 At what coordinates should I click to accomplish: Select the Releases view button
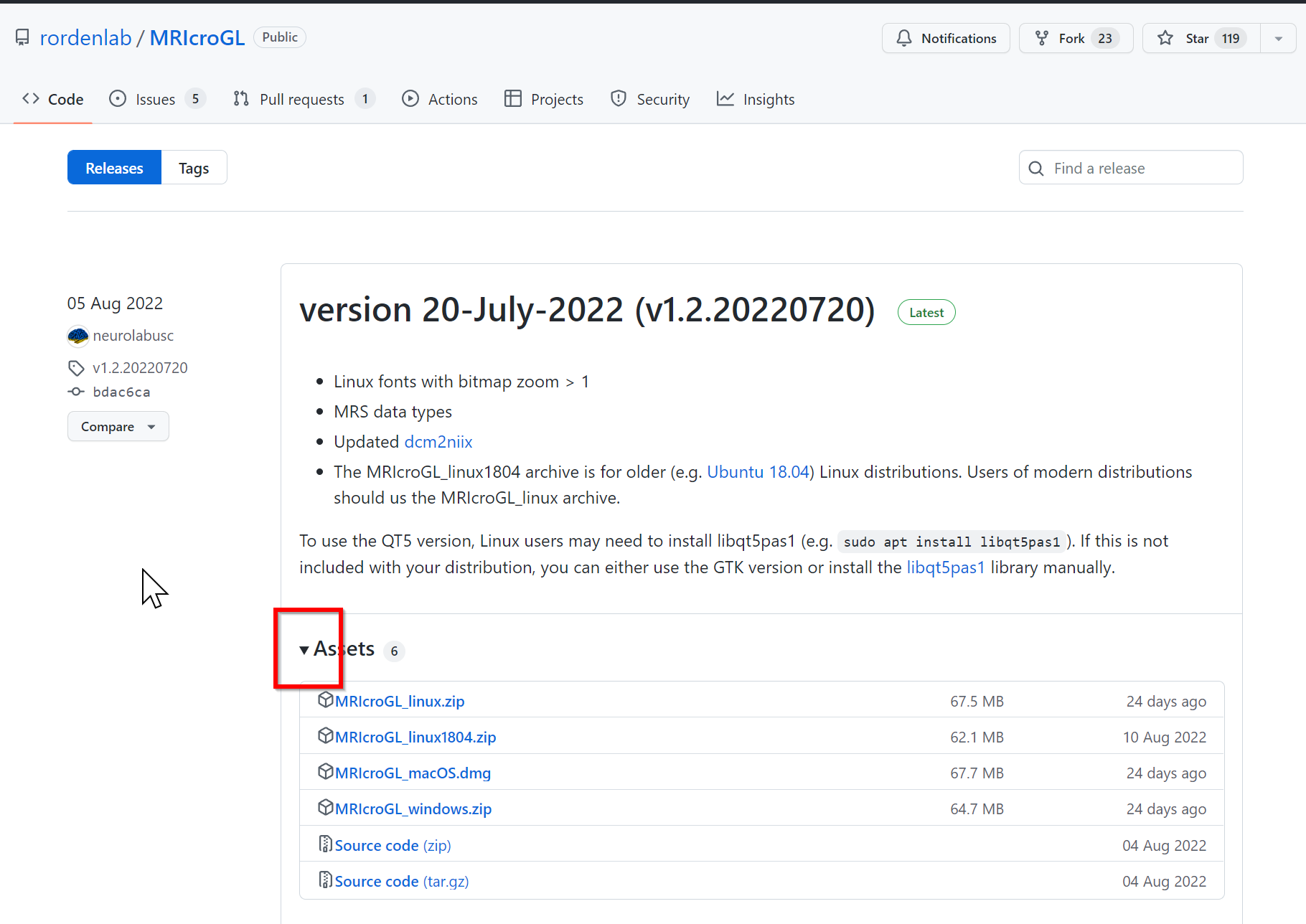[x=114, y=168]
